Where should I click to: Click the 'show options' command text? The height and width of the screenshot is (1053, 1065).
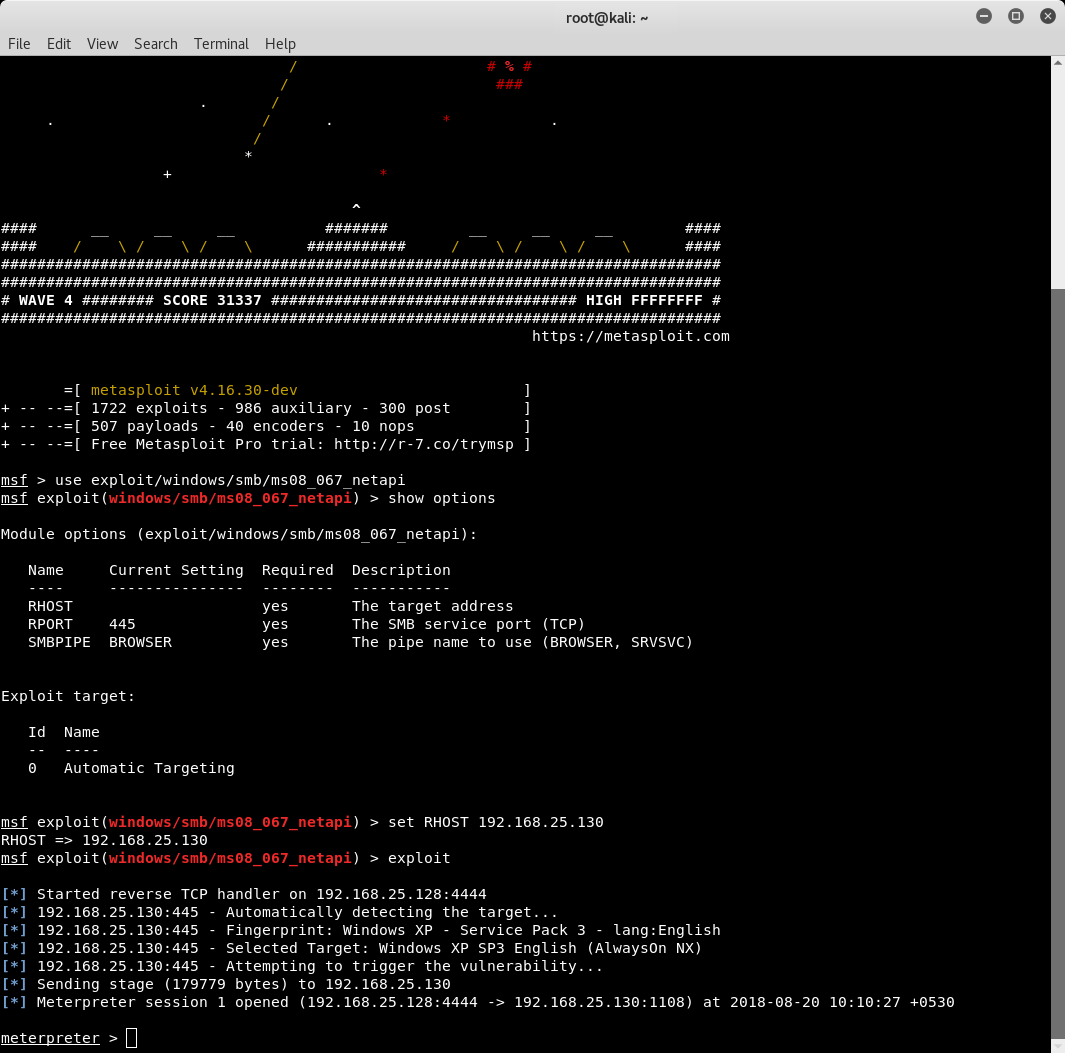click(x=441, y=499)
